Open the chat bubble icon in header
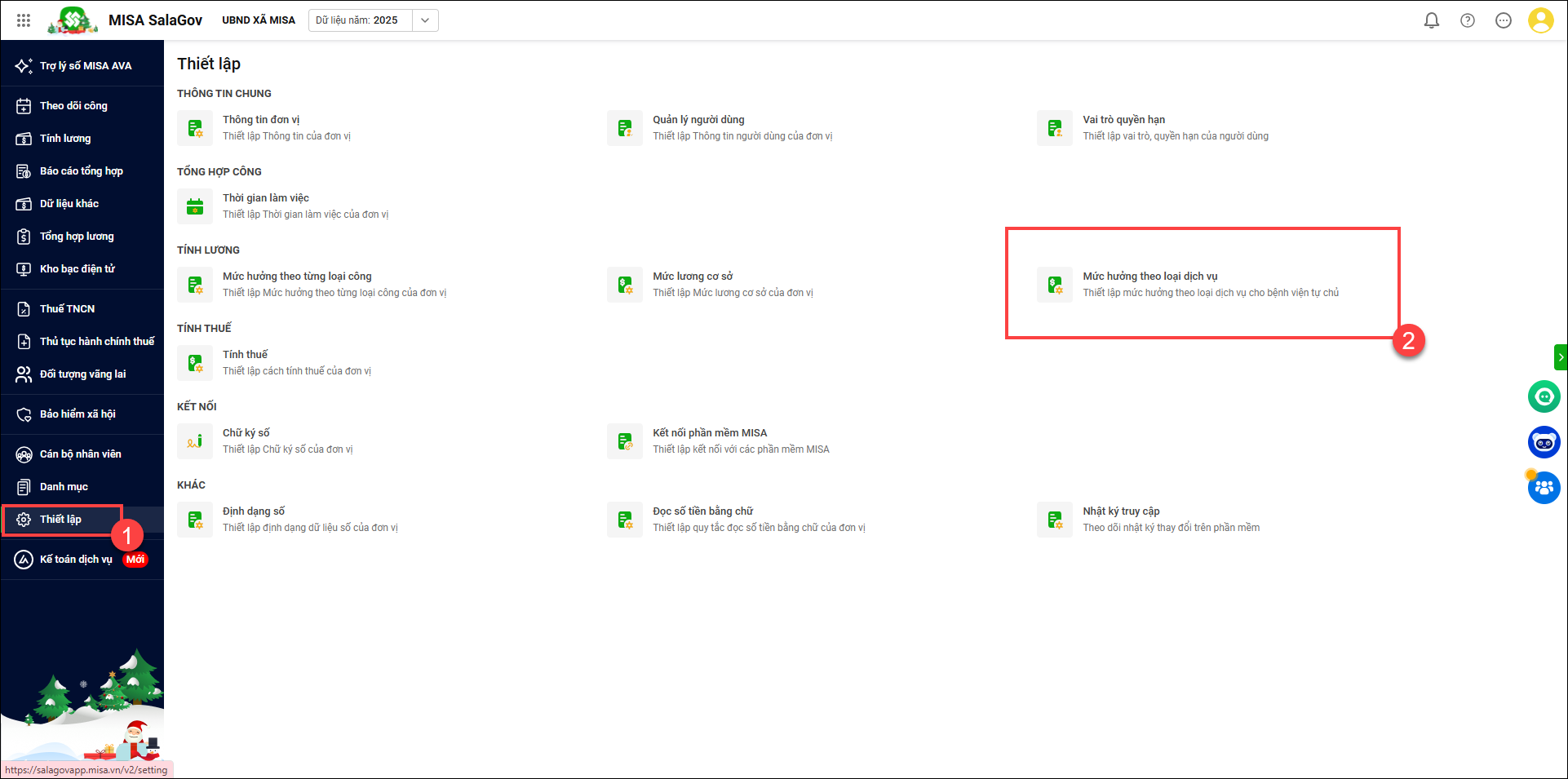The height and width of the screenshot is (779, 1568). 1503,20
